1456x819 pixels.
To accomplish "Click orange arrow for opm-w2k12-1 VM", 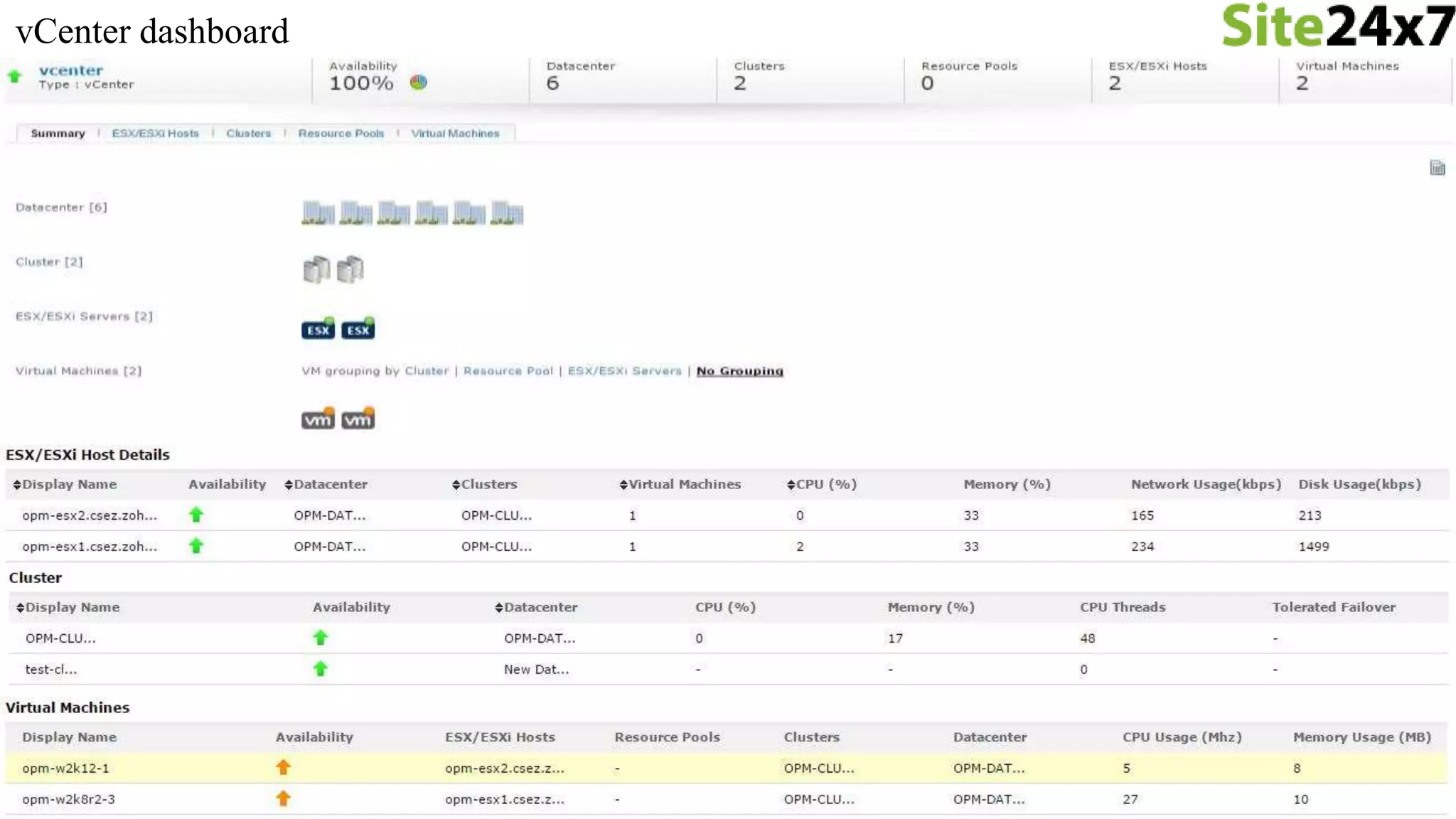I will point(283,768).
